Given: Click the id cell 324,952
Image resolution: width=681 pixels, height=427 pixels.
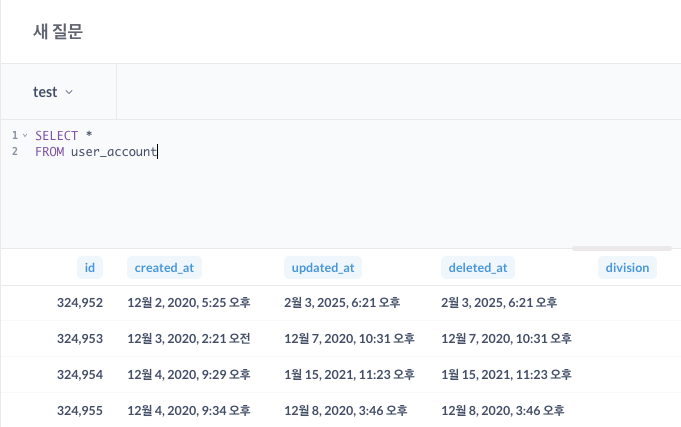Looking at the screenshot, I should point(80,302).
